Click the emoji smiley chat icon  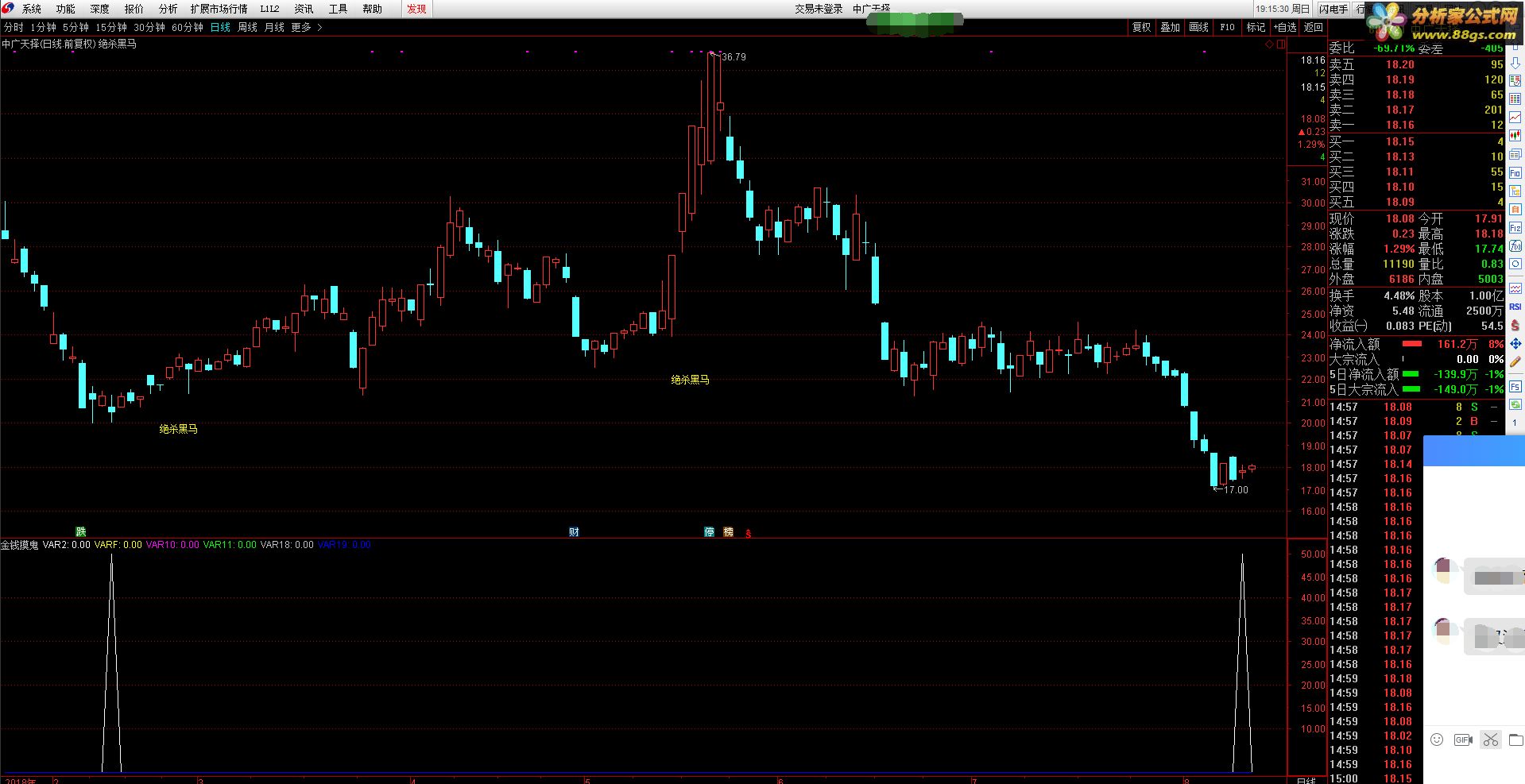1437,740
